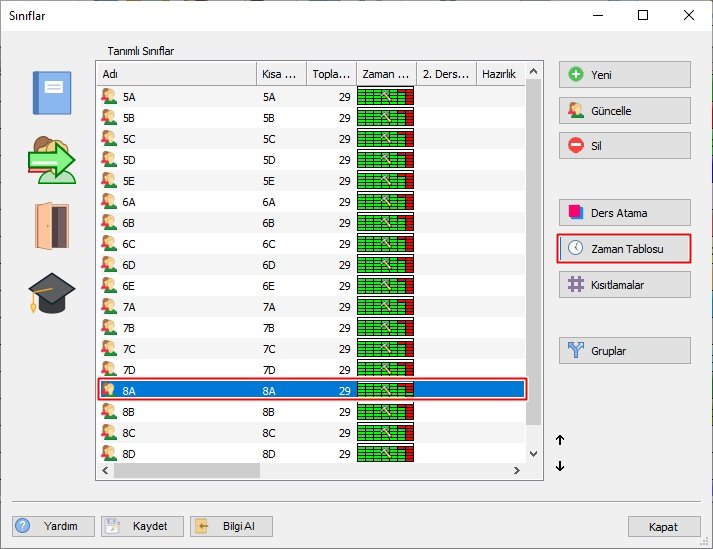Open the Gruplar groups button
Image resolution: width=713 pixels, height=549 pixels.
click(625, 351)
